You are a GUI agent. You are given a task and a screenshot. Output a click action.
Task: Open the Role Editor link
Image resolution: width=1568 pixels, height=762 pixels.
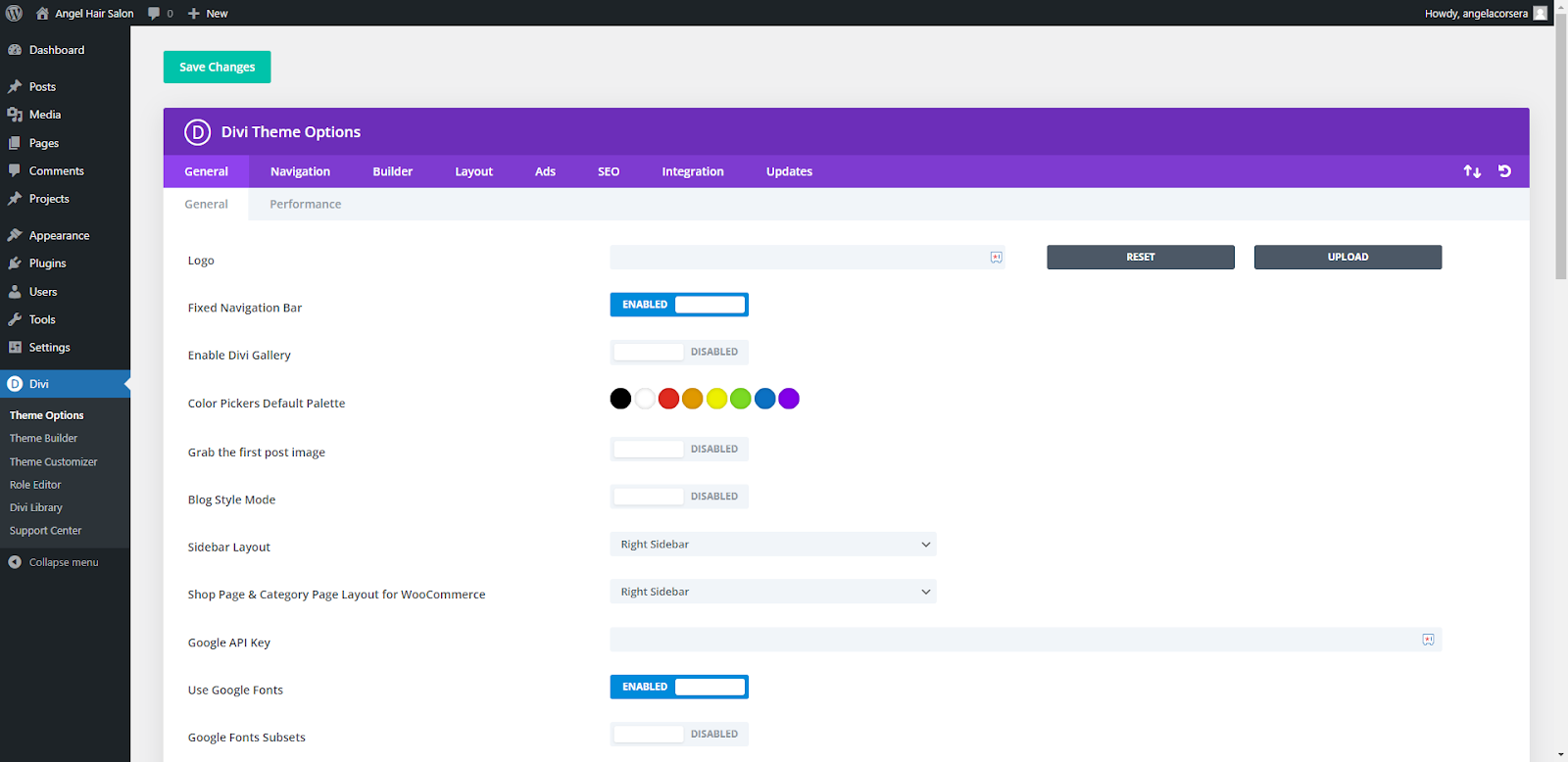point(35,485)
